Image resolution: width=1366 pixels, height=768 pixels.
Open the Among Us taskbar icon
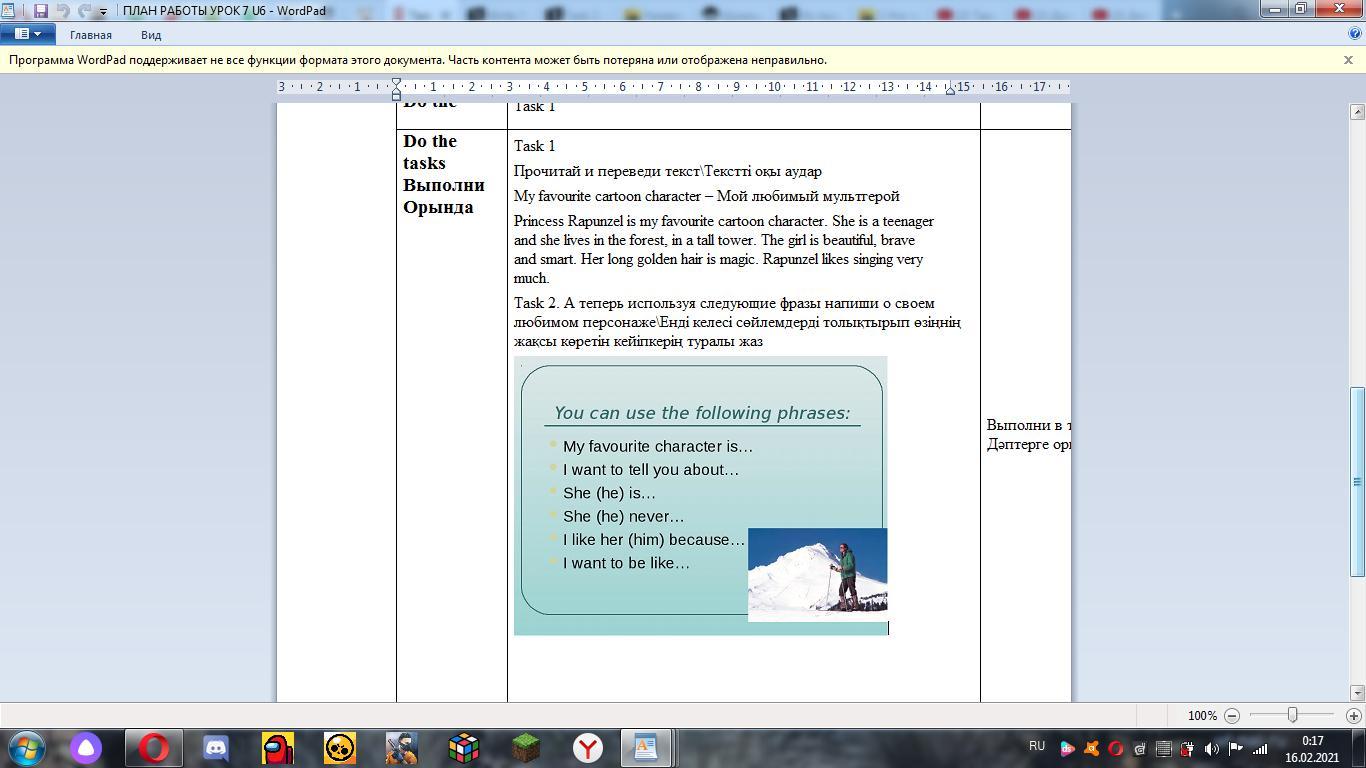(x=277, y=748)
